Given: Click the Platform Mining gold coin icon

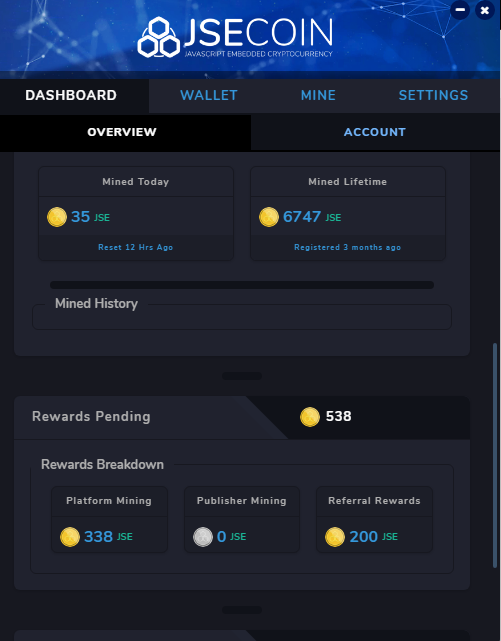Looking at the screenshot, I should [70, 537].
